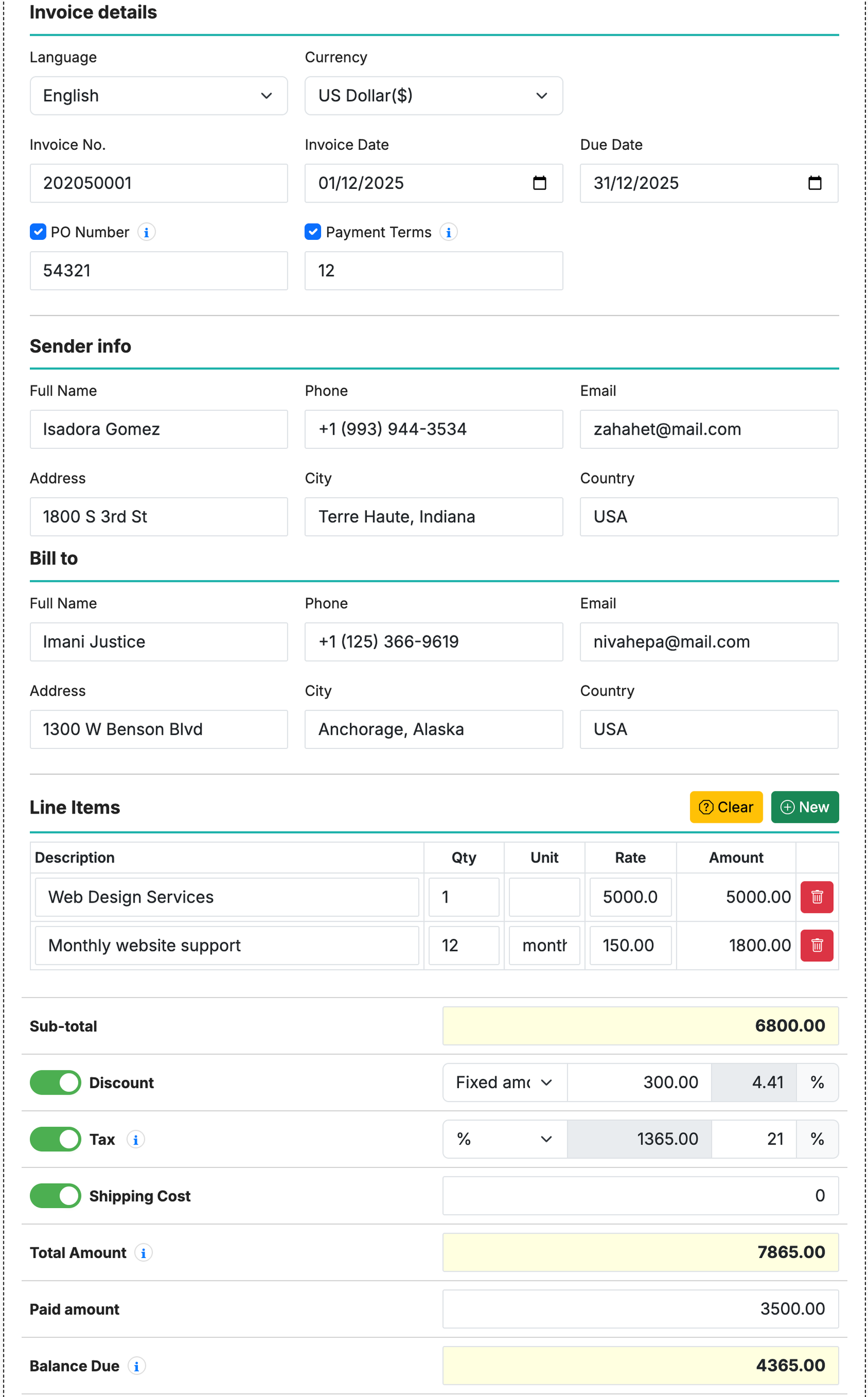Turn off the Shipping Cost toggle
868x1397 pixels.
point(55,1196)
